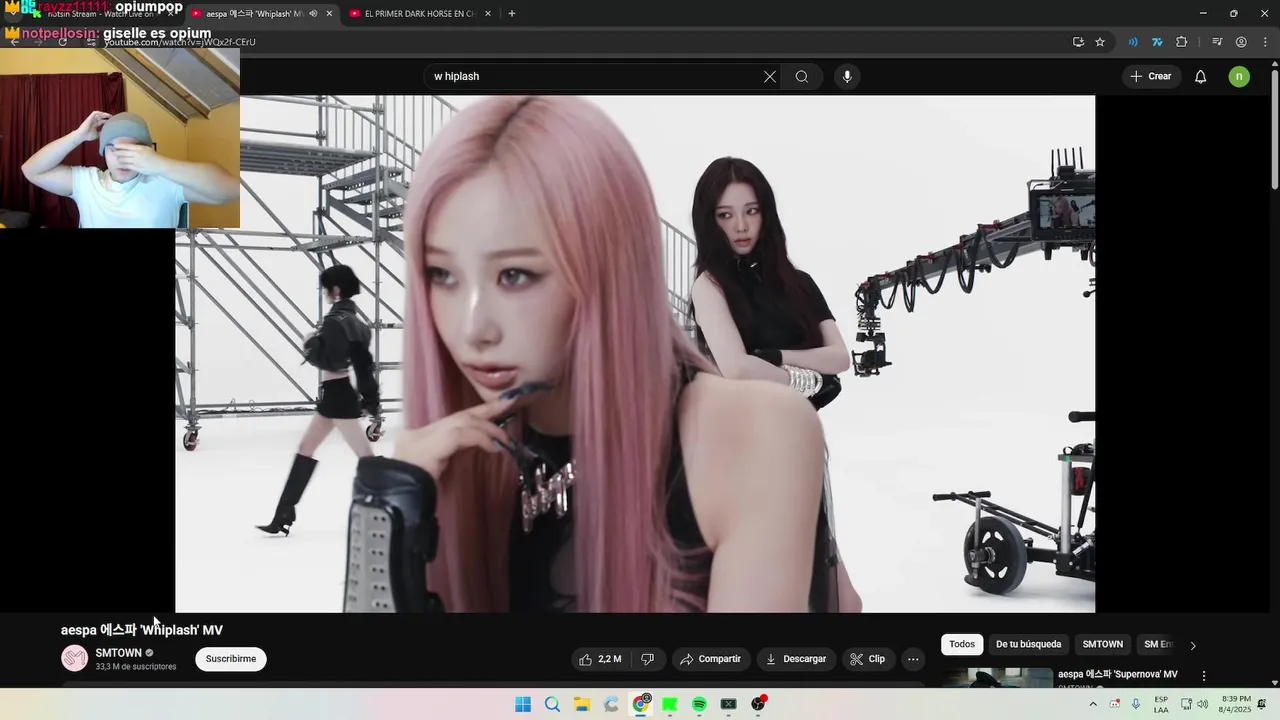
Task: Like the video with thumbs up
Action: click(x=601, y=659)
